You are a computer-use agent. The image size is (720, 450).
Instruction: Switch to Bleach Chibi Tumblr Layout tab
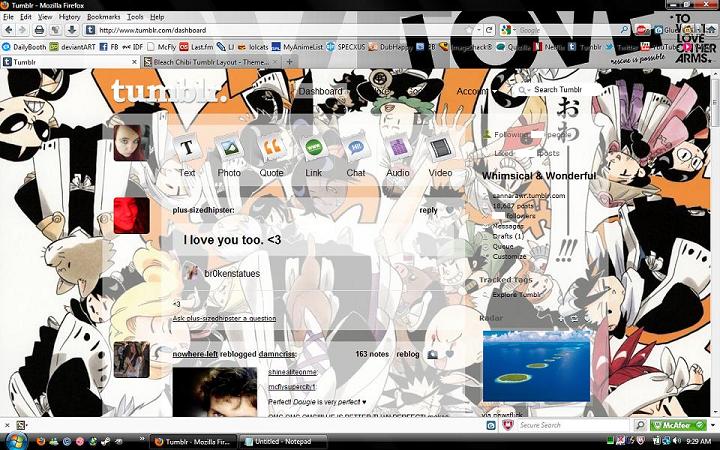coord(211,62)
